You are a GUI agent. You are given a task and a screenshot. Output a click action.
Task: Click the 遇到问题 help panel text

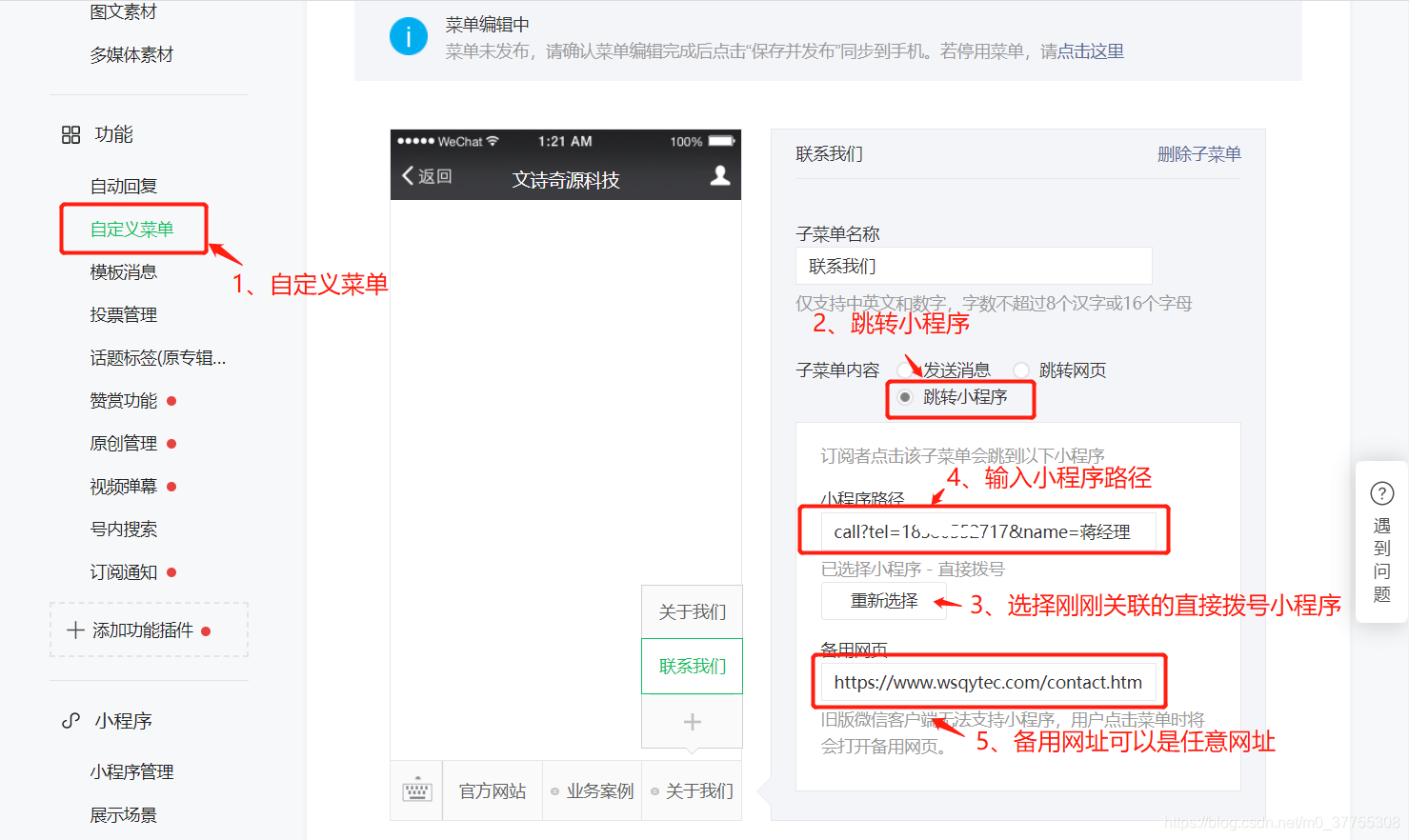click(1382, 560)
